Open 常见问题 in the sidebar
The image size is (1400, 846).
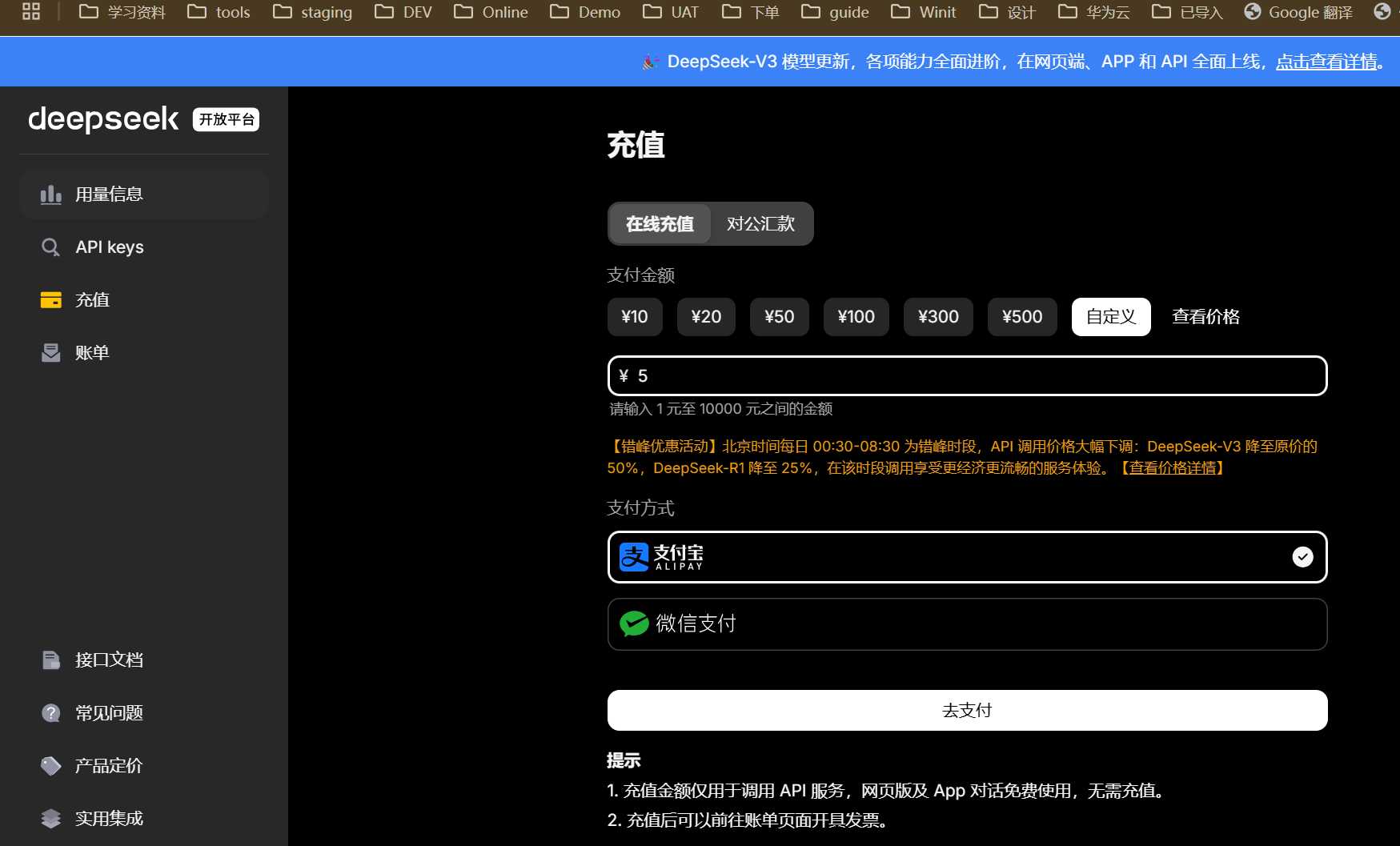[144, 713]
